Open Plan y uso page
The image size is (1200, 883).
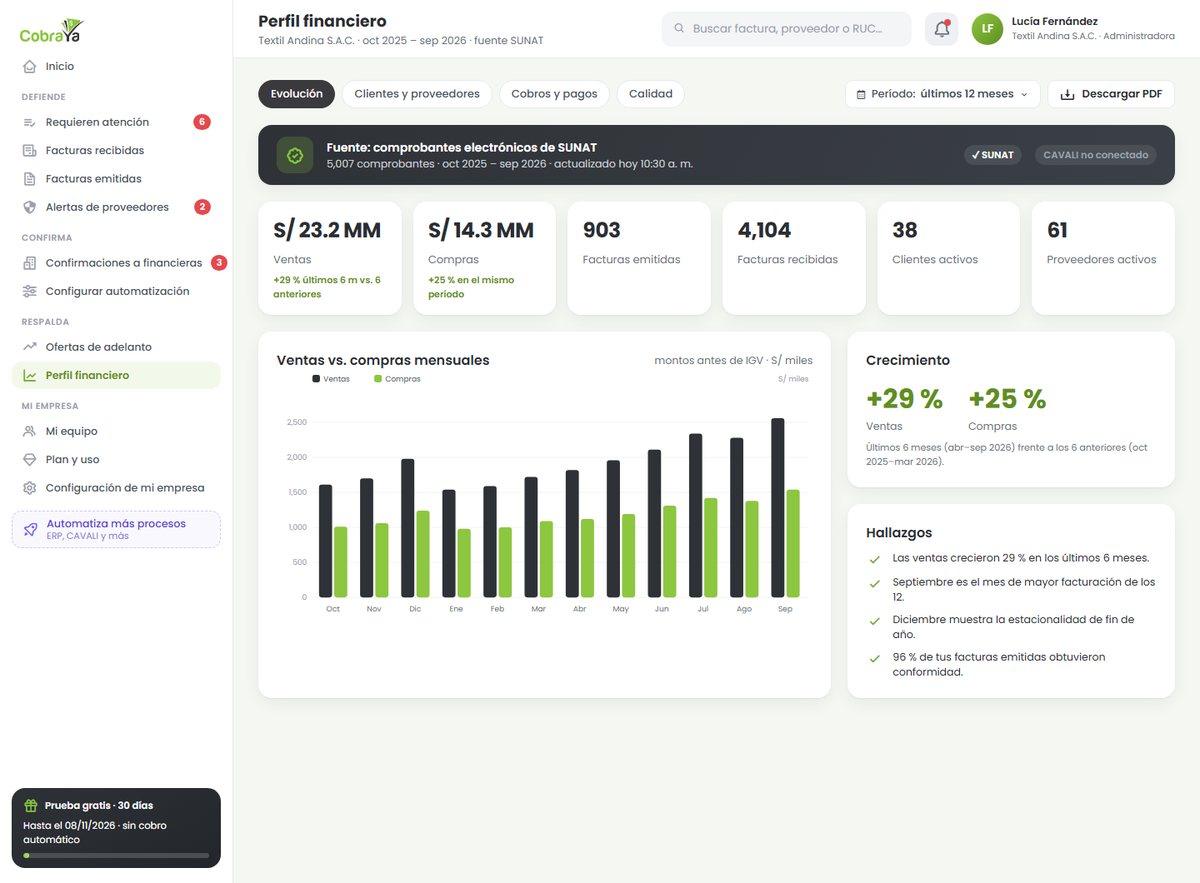116,459
